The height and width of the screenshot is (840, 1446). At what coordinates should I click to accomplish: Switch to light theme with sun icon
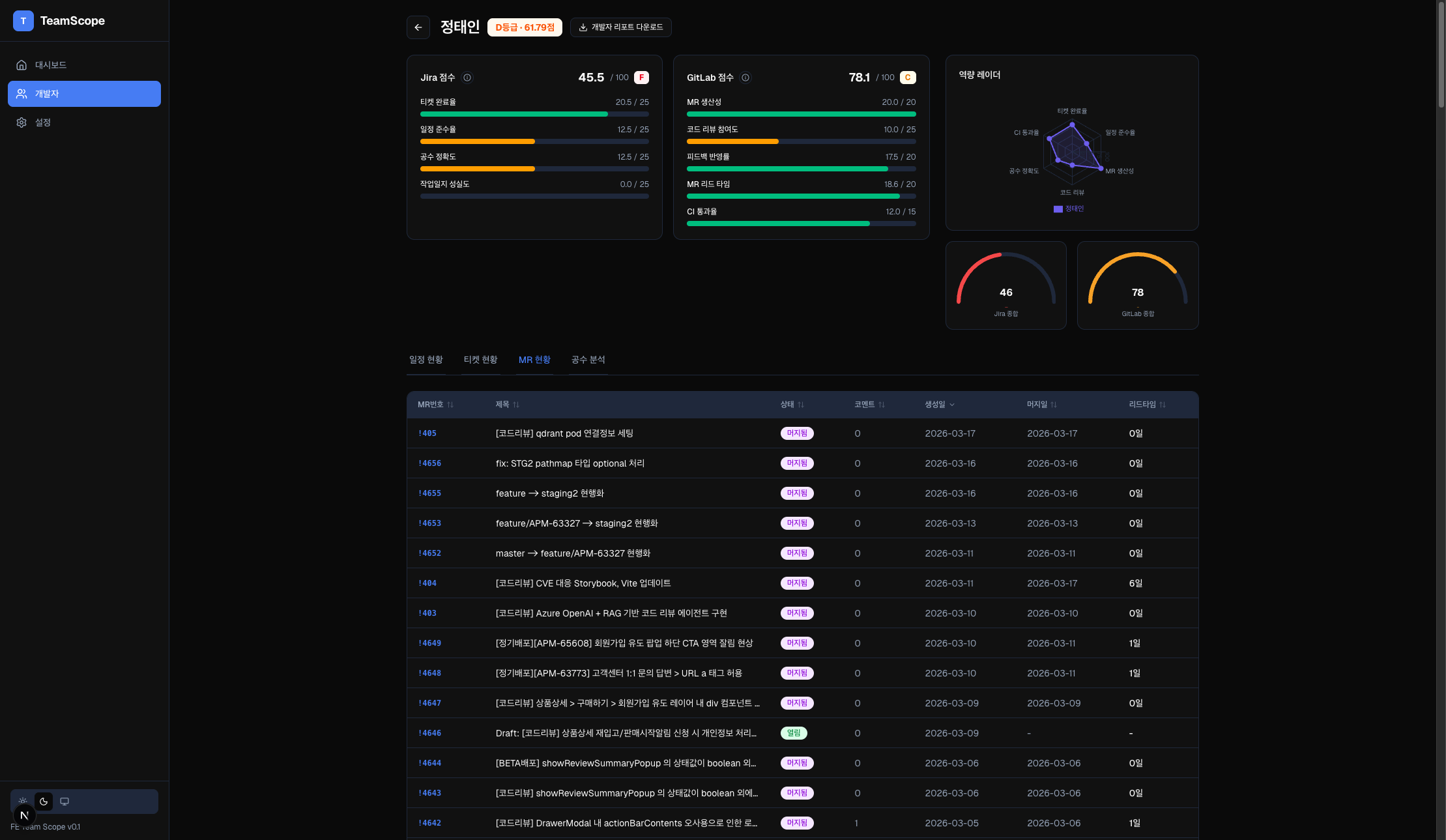click(x=23, y=801)
